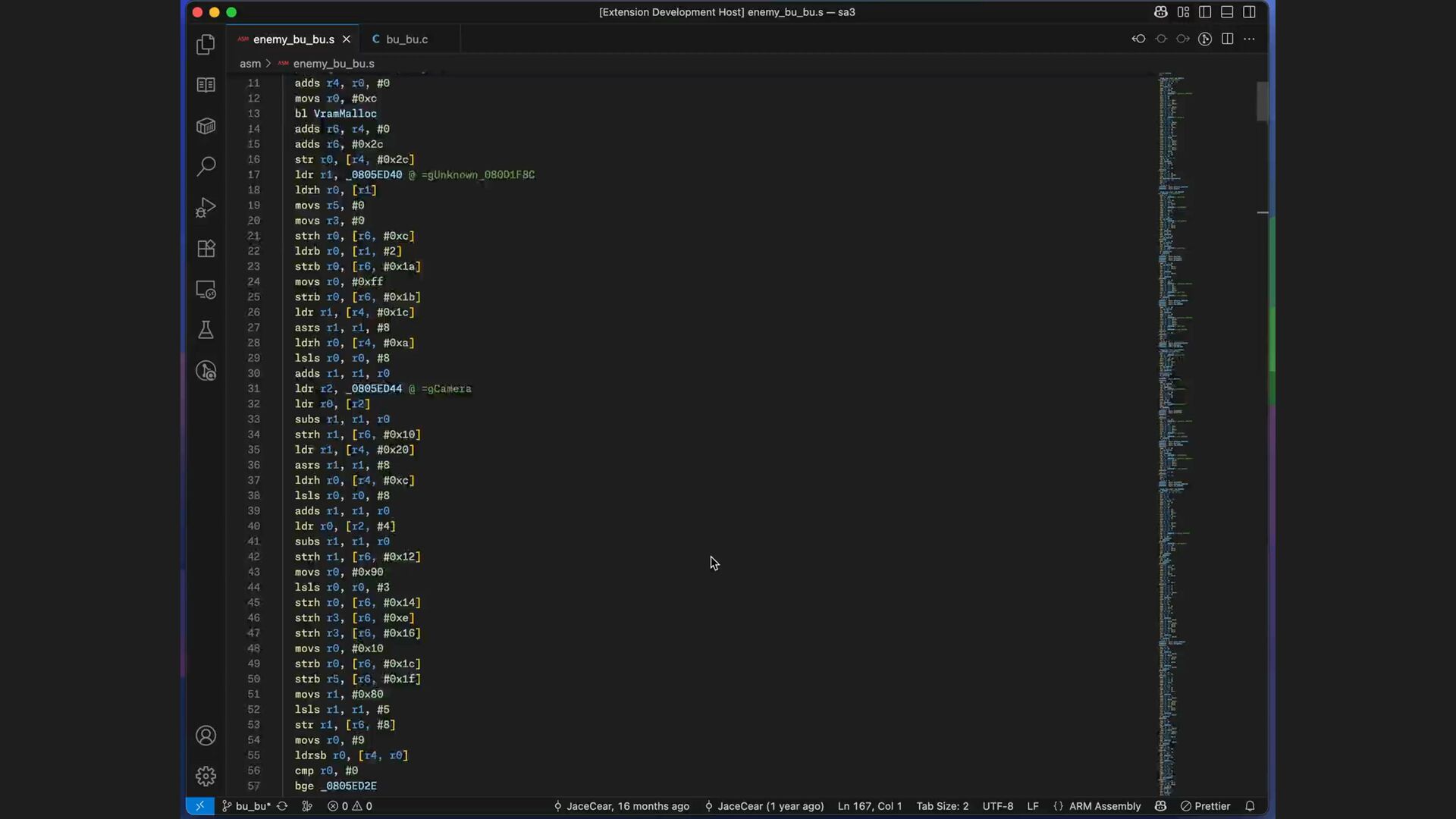Viewport: 1456px width, 819px height.
Task: Switch to enemy_bu_bu.s tab
Action: [x=293, y=39]
